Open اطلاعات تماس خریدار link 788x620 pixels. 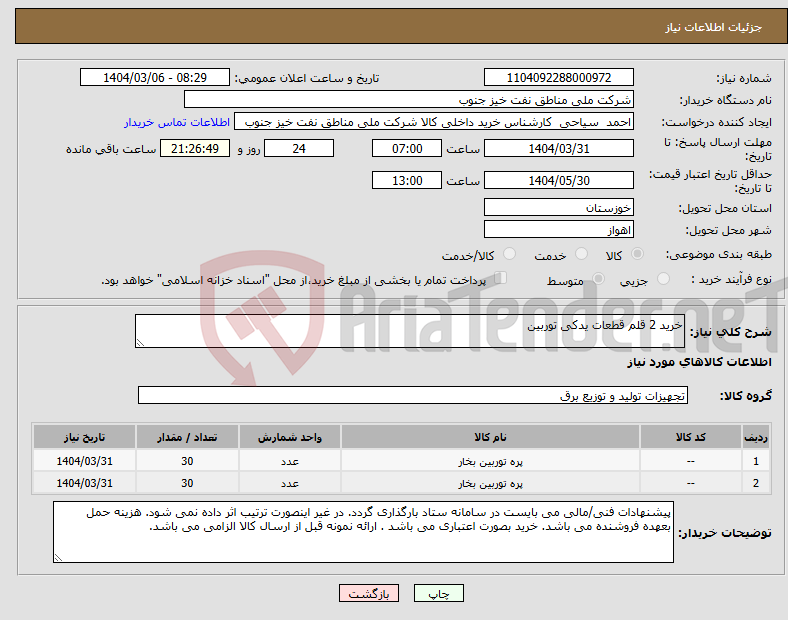point(177,122)
